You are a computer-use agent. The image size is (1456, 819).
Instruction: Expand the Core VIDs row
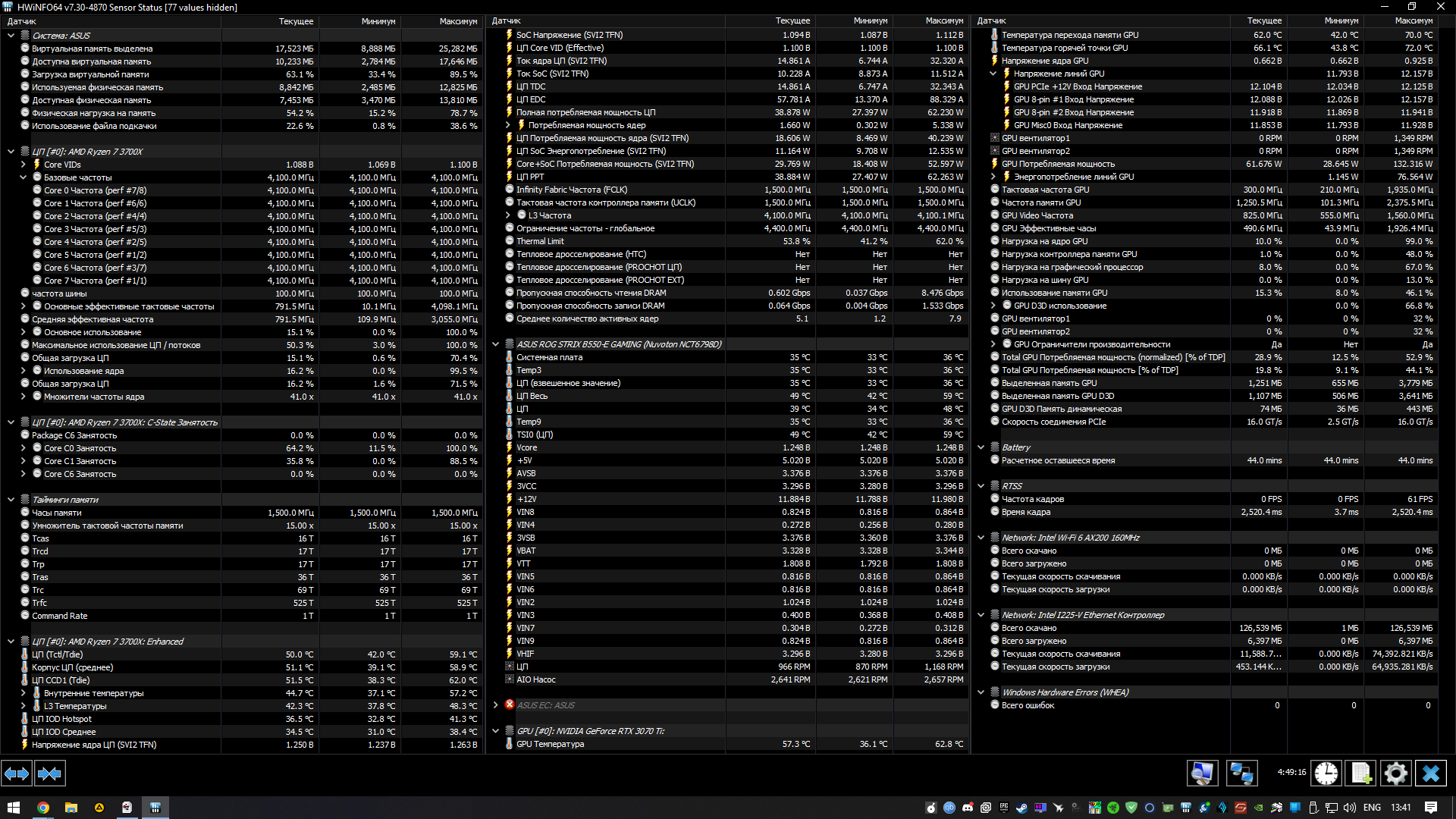[x=24, y=165]
